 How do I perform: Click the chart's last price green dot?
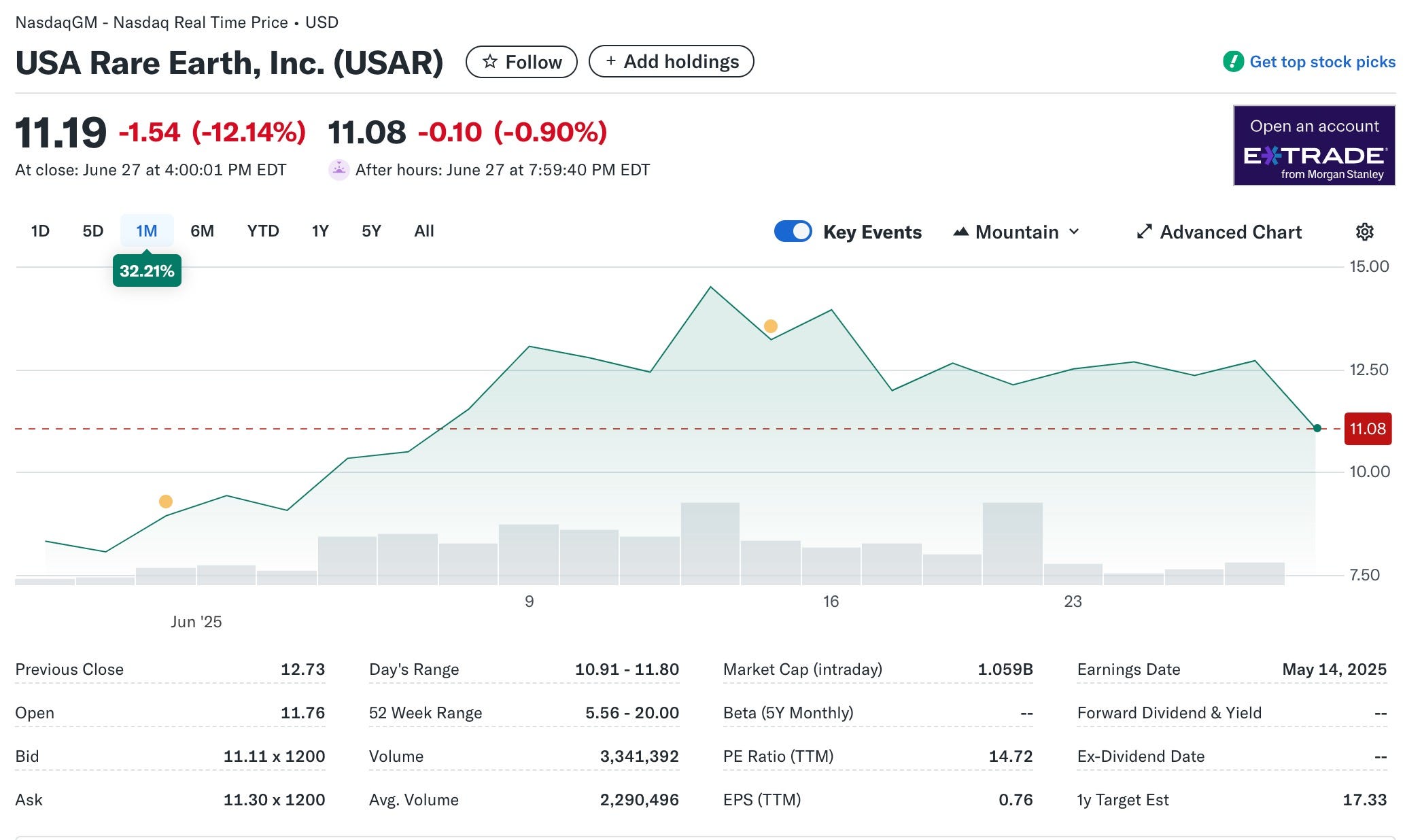[1317, 428]
